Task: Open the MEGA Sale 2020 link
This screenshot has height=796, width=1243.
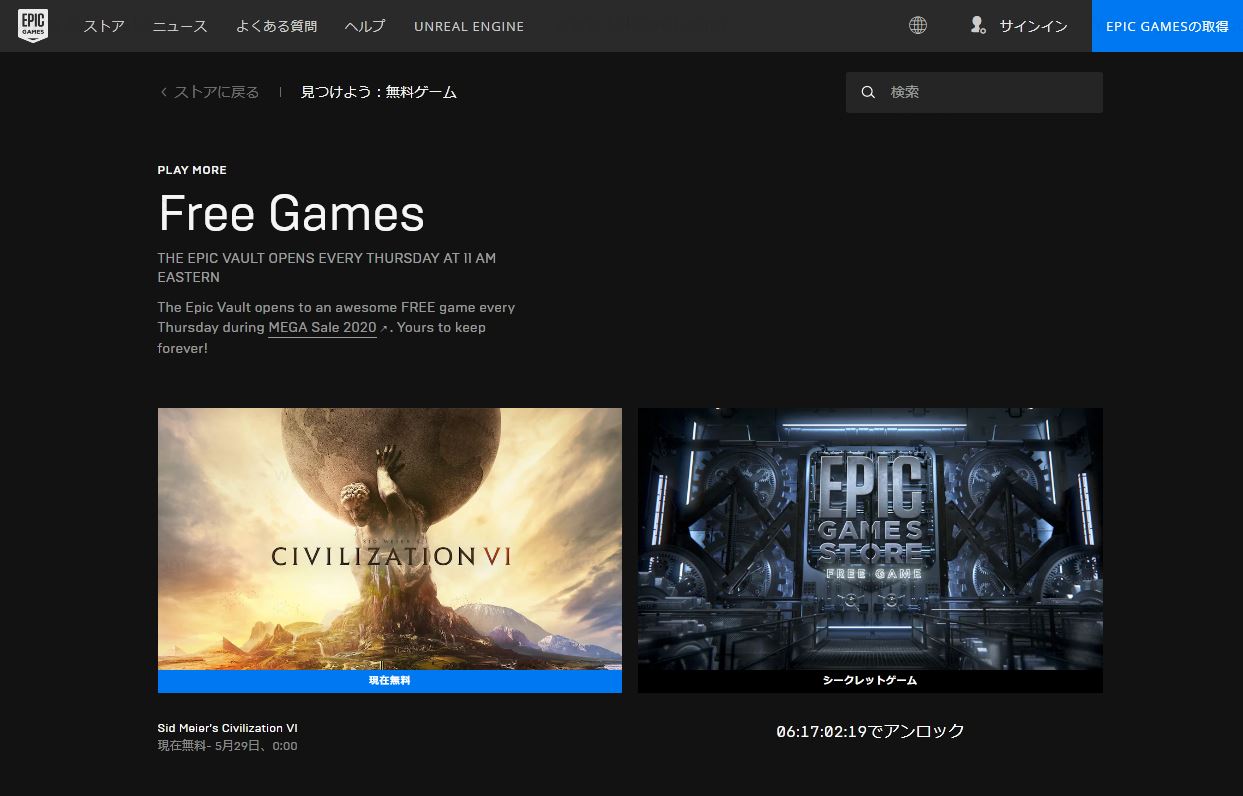Action: click(322, 328)
